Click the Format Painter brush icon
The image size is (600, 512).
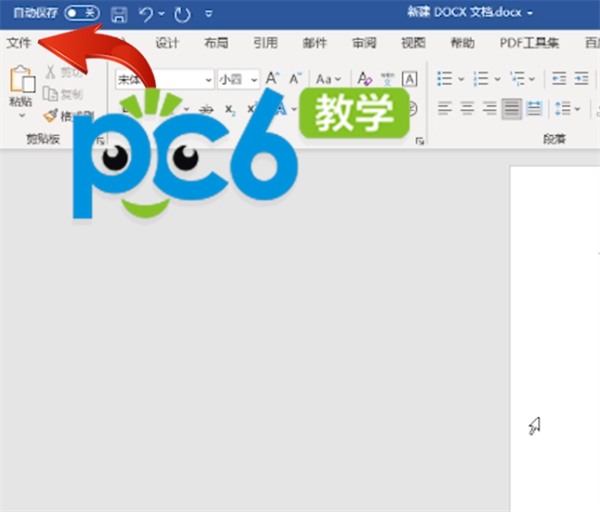point(51,116)
